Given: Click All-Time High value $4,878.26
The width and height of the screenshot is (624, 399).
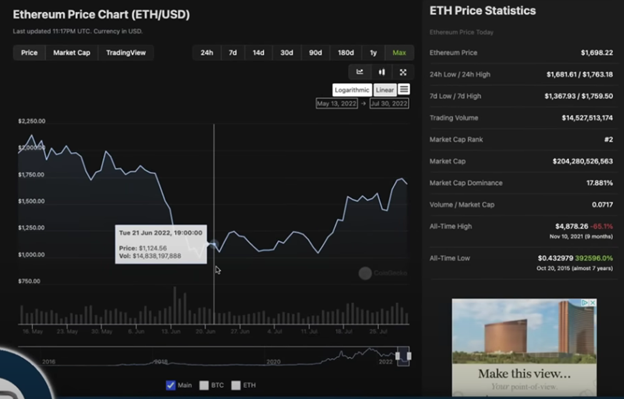Looking at the screenshot, I should (x=571, y=226).
